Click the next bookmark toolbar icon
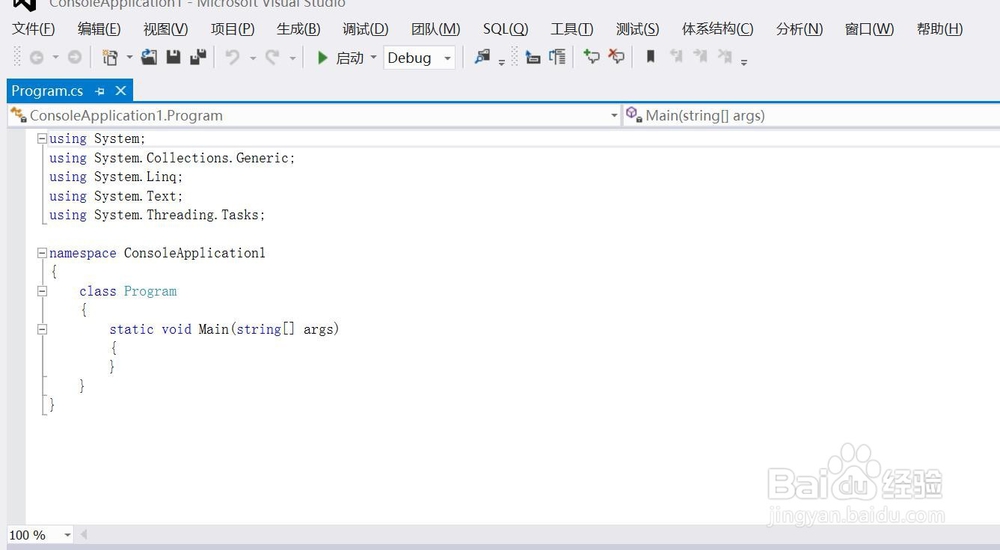Screen dimensions: 1000x550 pos(700,57)
